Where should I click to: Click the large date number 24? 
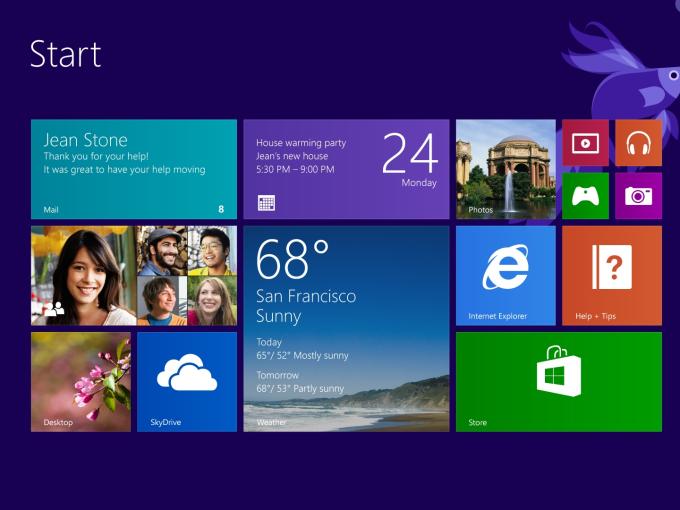pos(410,154)
